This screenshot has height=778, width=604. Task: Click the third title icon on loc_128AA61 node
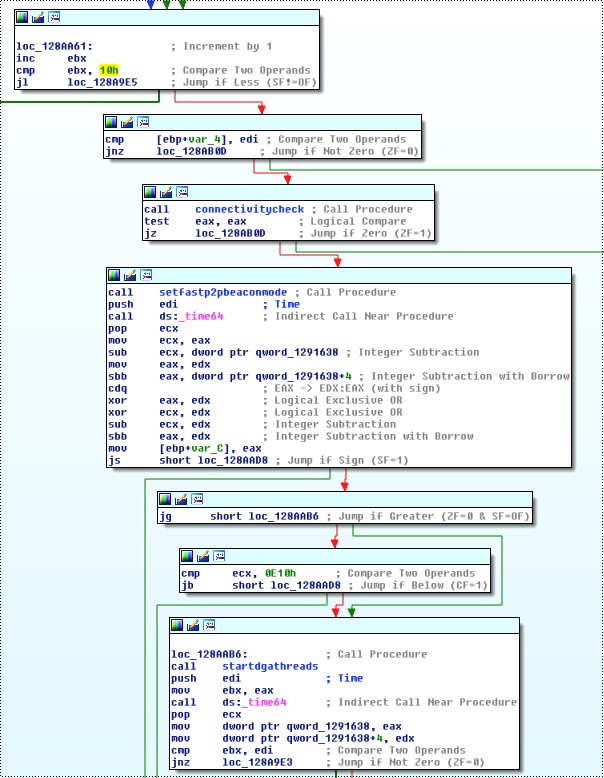[54, 17]
